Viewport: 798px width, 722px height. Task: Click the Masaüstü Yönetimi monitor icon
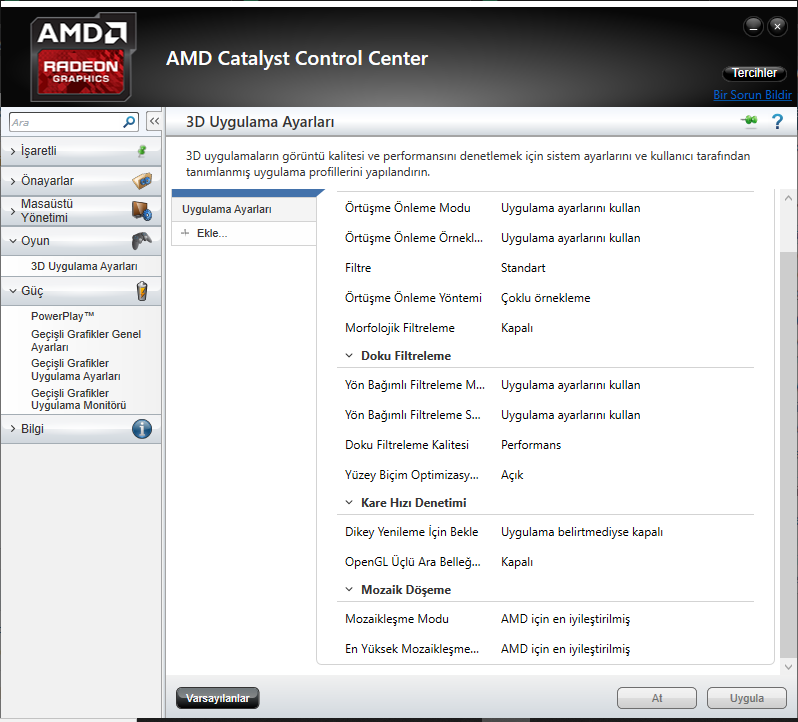coord(141,211)
